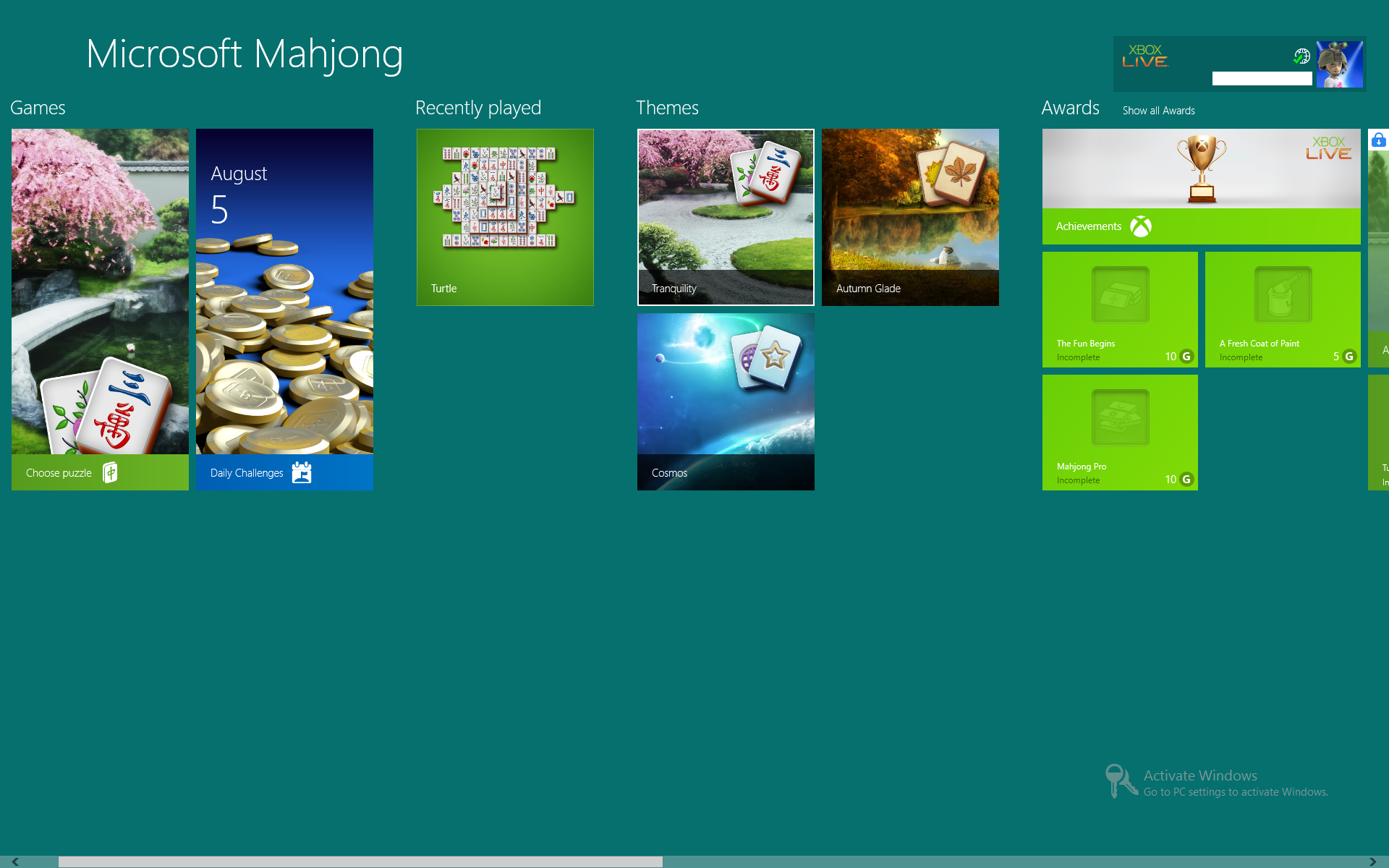Click the globe sync status icon beside avatar
This screenshot has width=1389, height=868.
coord(1302,56)
